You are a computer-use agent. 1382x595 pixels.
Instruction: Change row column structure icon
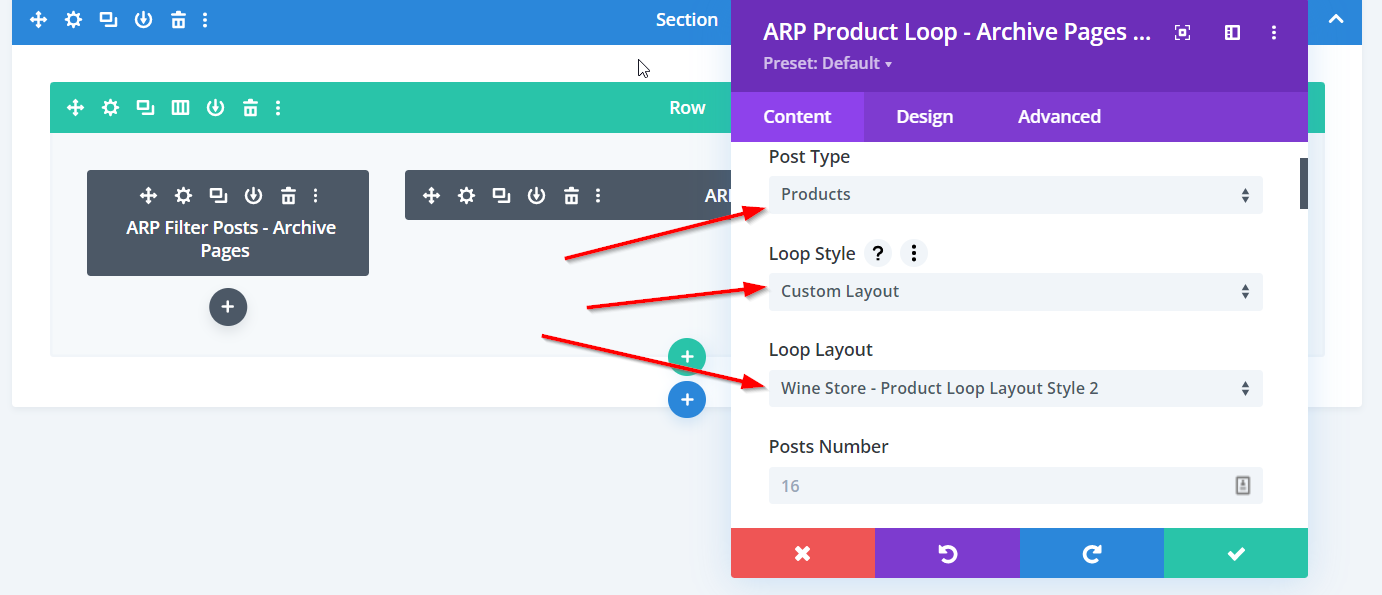(x=180, y=108)
